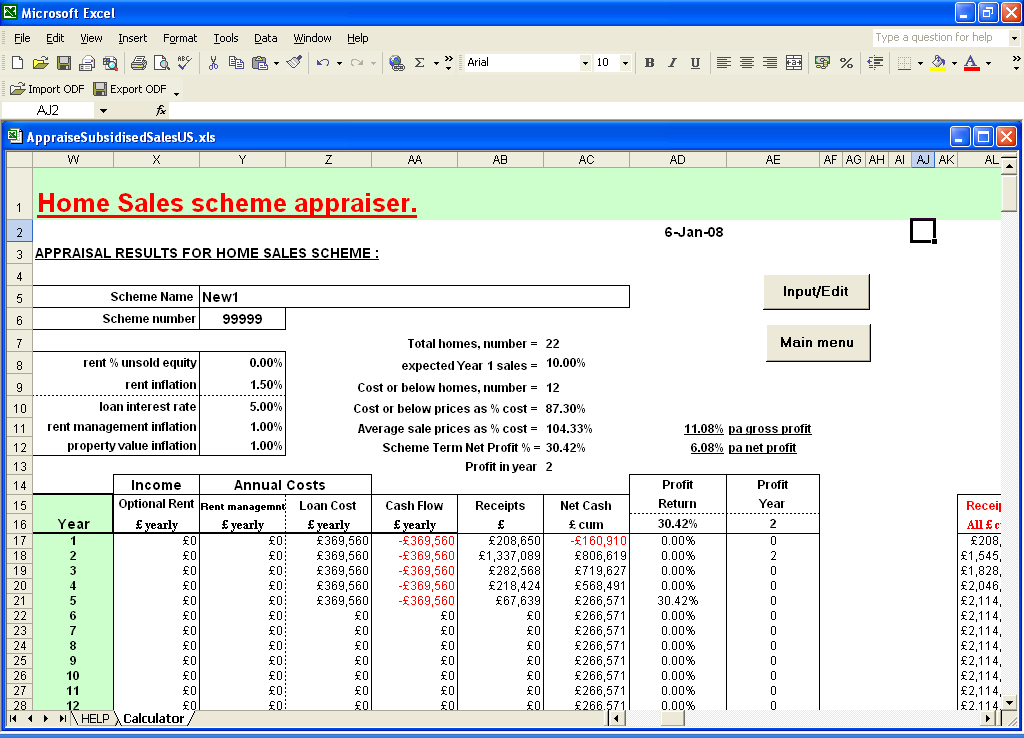
Task: Undo the last action
Action: 323,63
